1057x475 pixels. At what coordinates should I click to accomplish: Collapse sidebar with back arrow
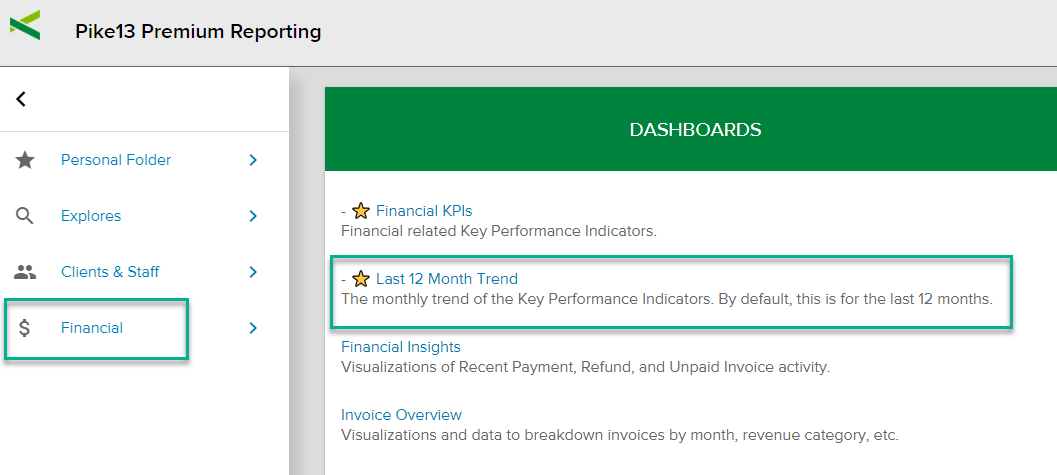click(x=21, y=99)
